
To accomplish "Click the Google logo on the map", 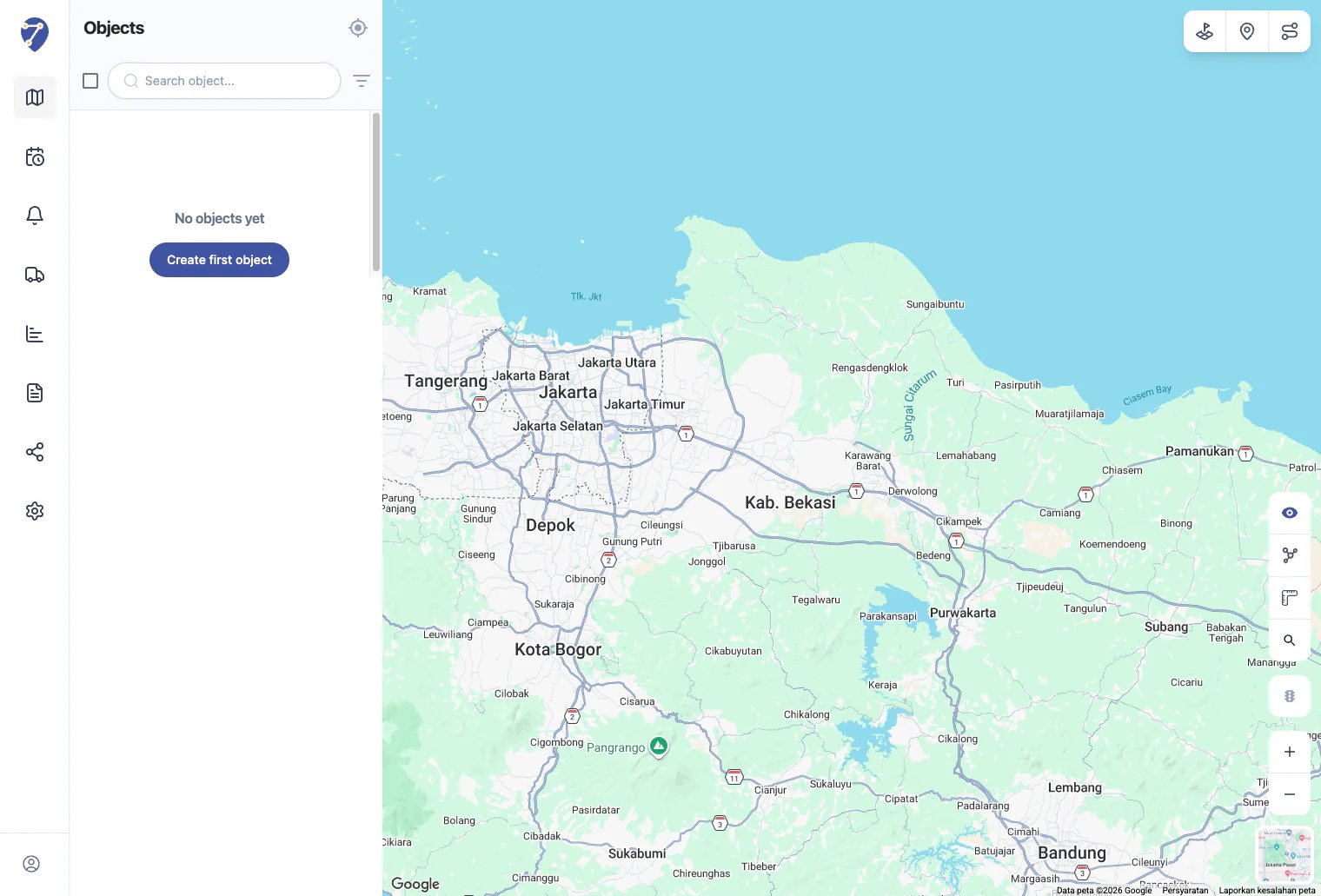I will [415, 884].
